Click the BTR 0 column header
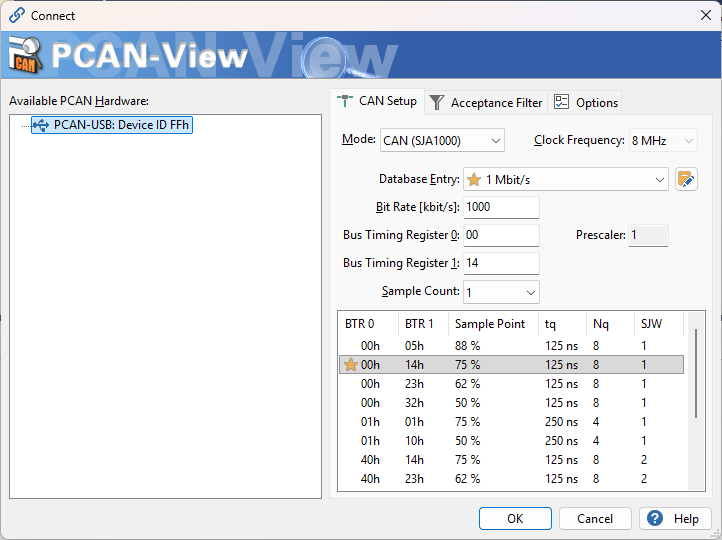 click(x=368, y=324)
